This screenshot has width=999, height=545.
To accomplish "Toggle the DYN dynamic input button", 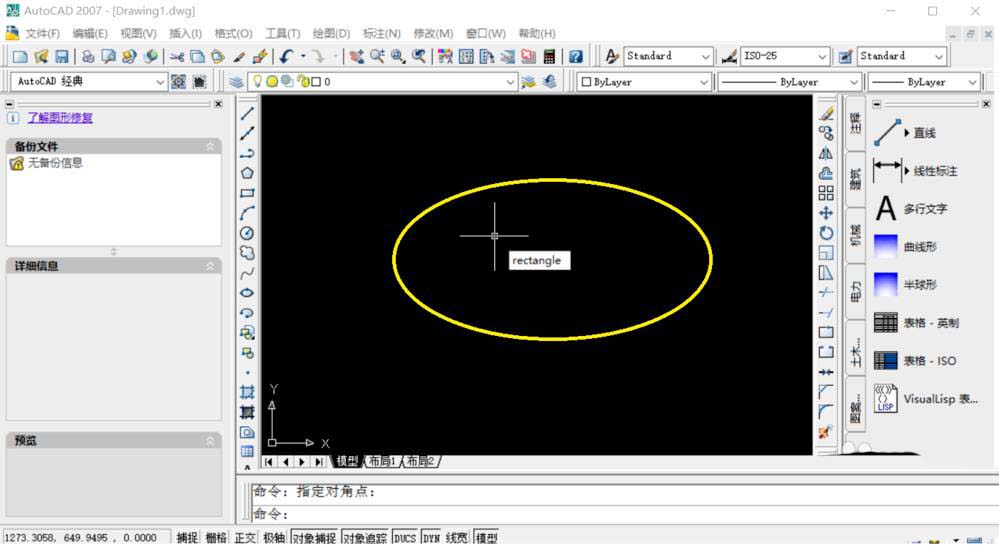I will (431, 537).
